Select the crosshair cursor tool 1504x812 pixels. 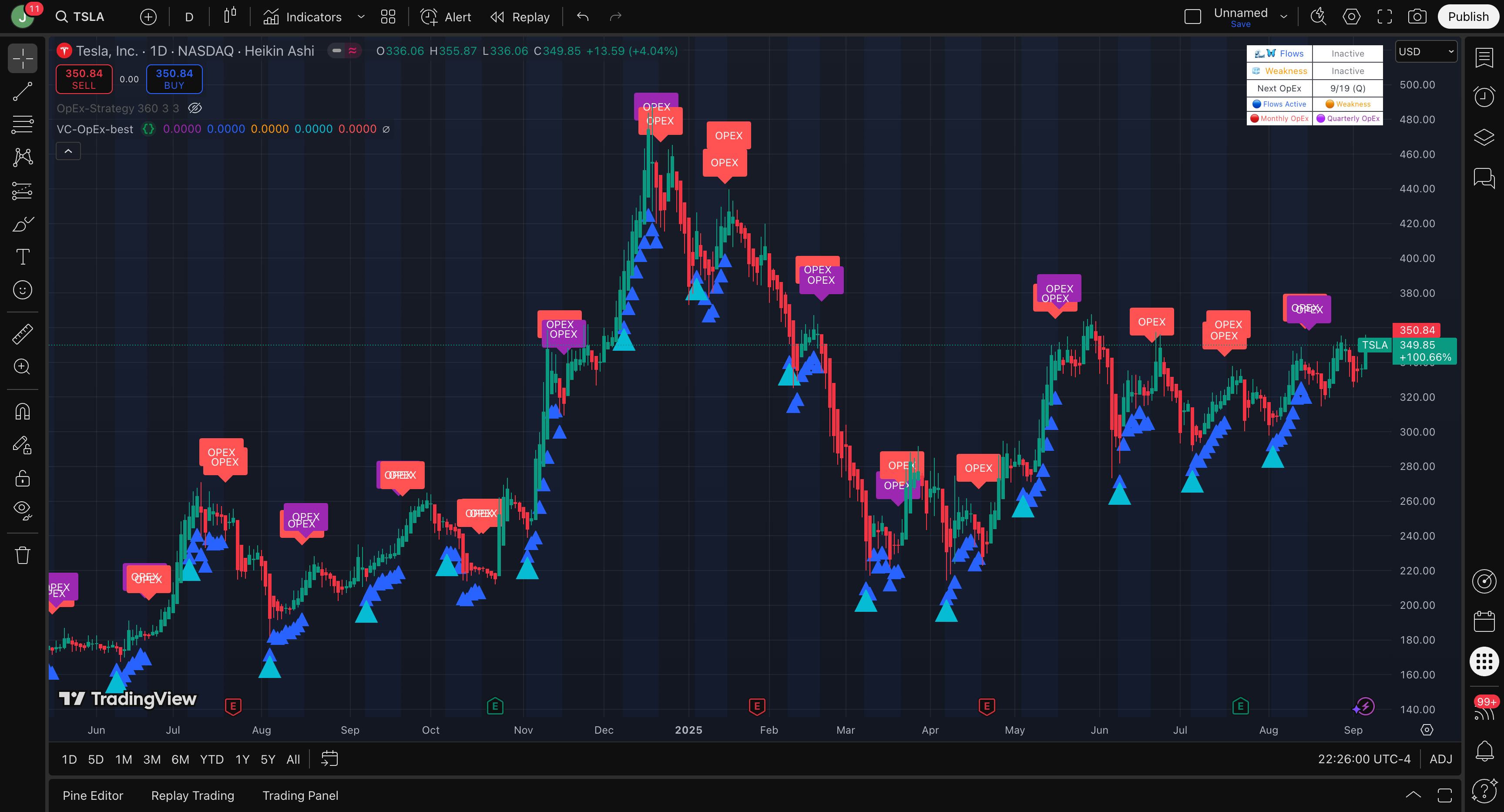pyautogui.click(x=22, y=58)
